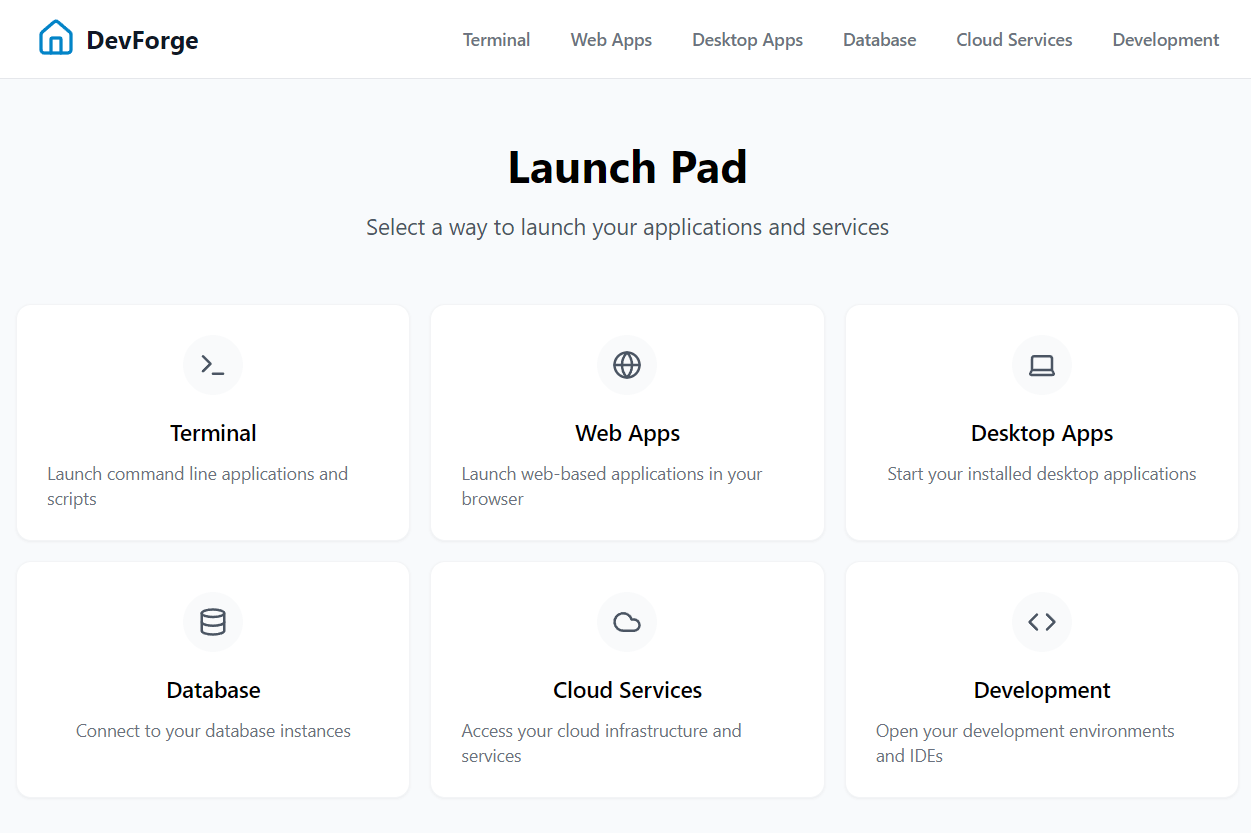Click the "Launch command line applications and scripts" text

[x=198, y=486]
